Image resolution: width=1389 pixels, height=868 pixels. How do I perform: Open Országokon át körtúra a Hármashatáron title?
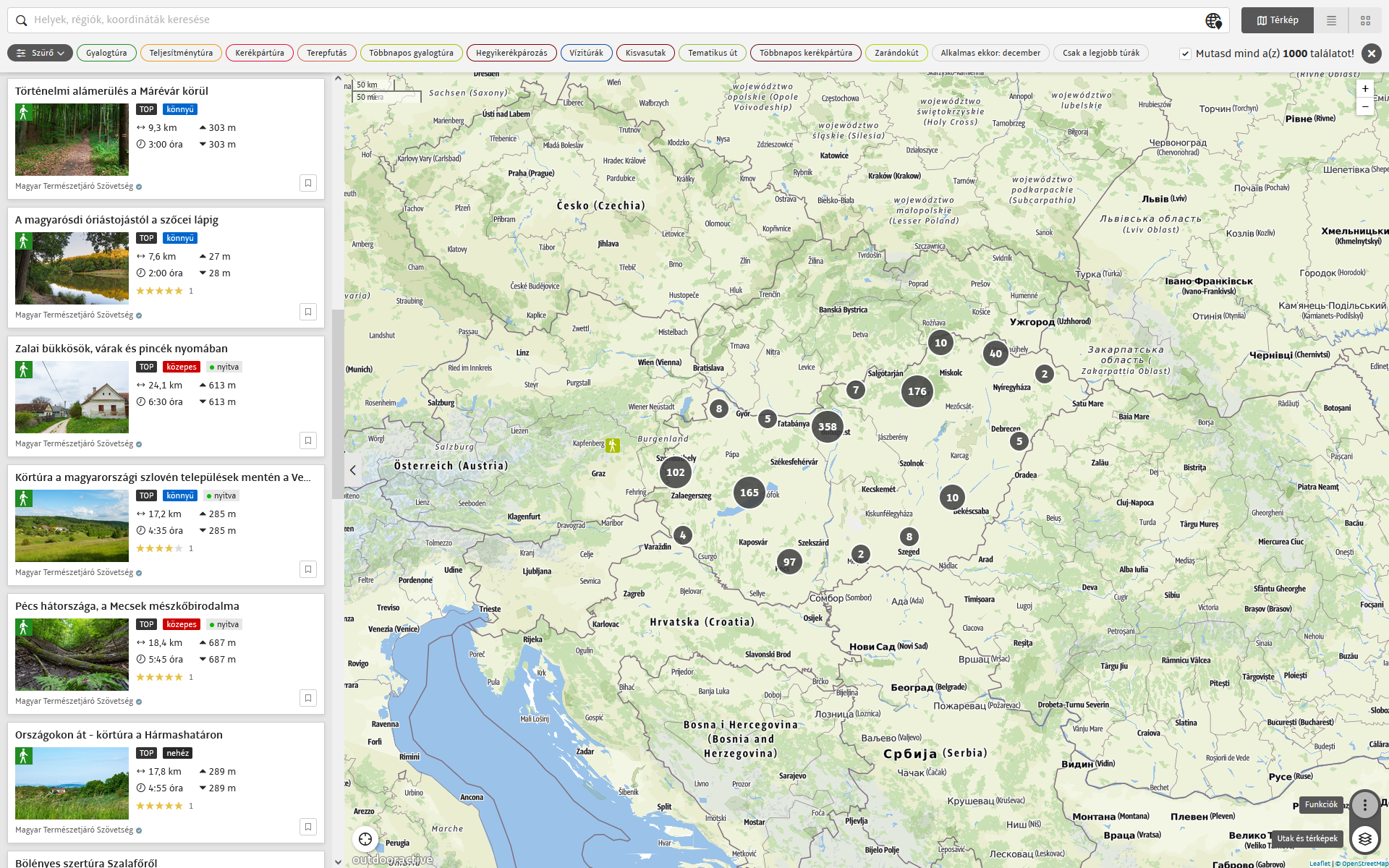point(119,735)
